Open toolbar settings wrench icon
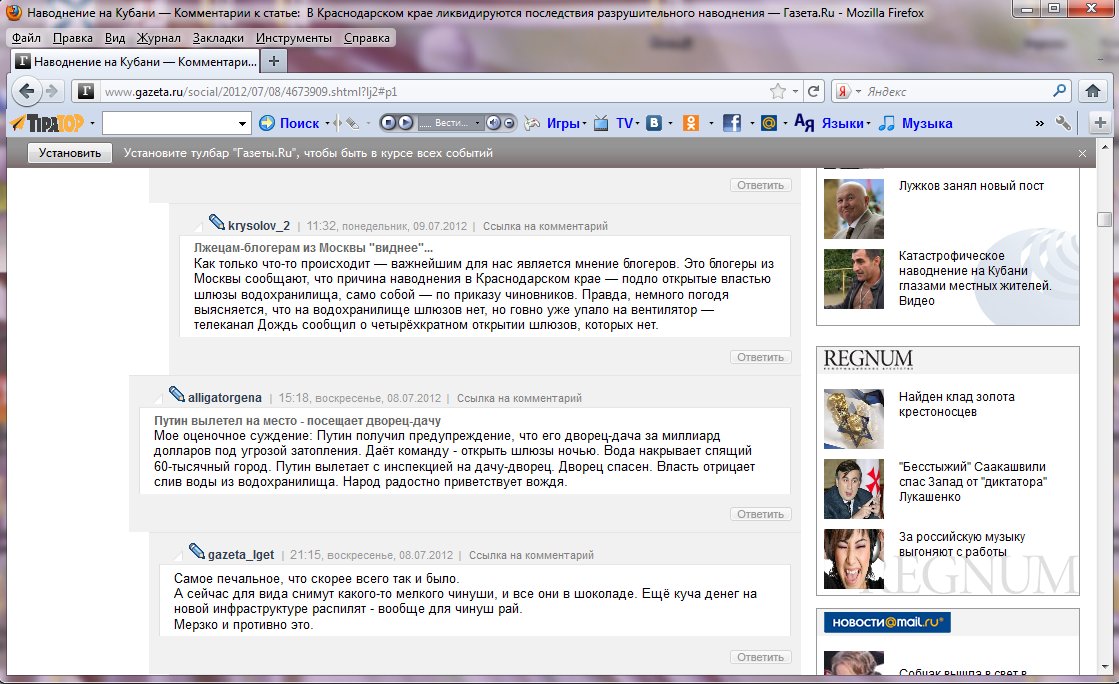The height and width of the screenshot is (684, 1119). (1063, 123)
